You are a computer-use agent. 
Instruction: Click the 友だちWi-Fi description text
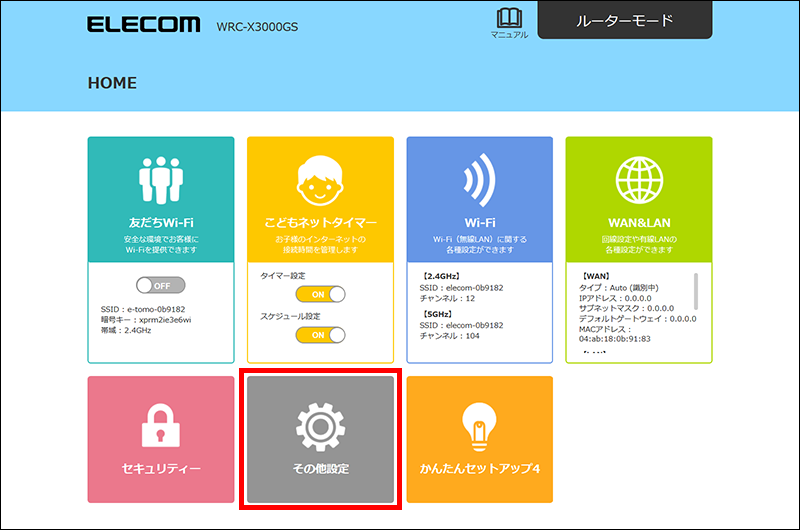[161, 244]
